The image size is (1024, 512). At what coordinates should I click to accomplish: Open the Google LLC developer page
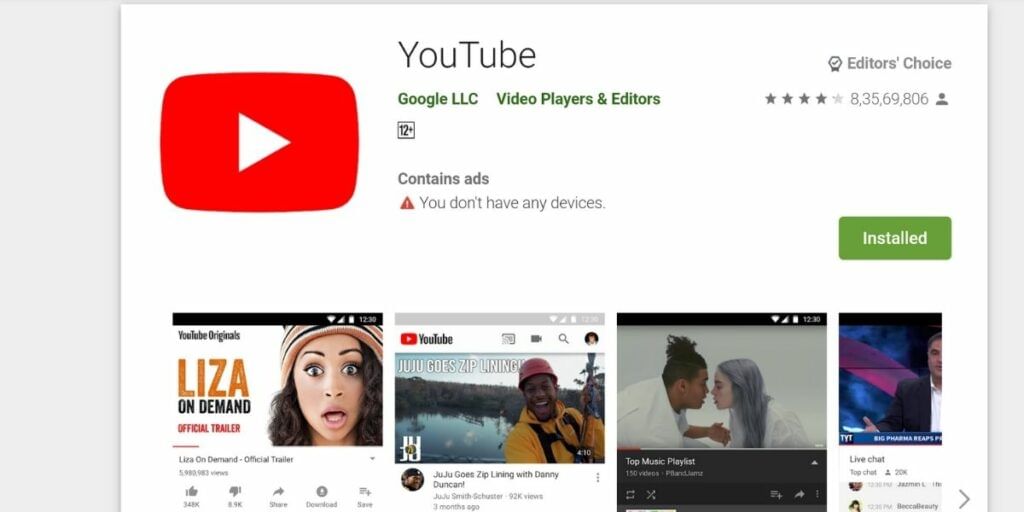coord(438,99)
